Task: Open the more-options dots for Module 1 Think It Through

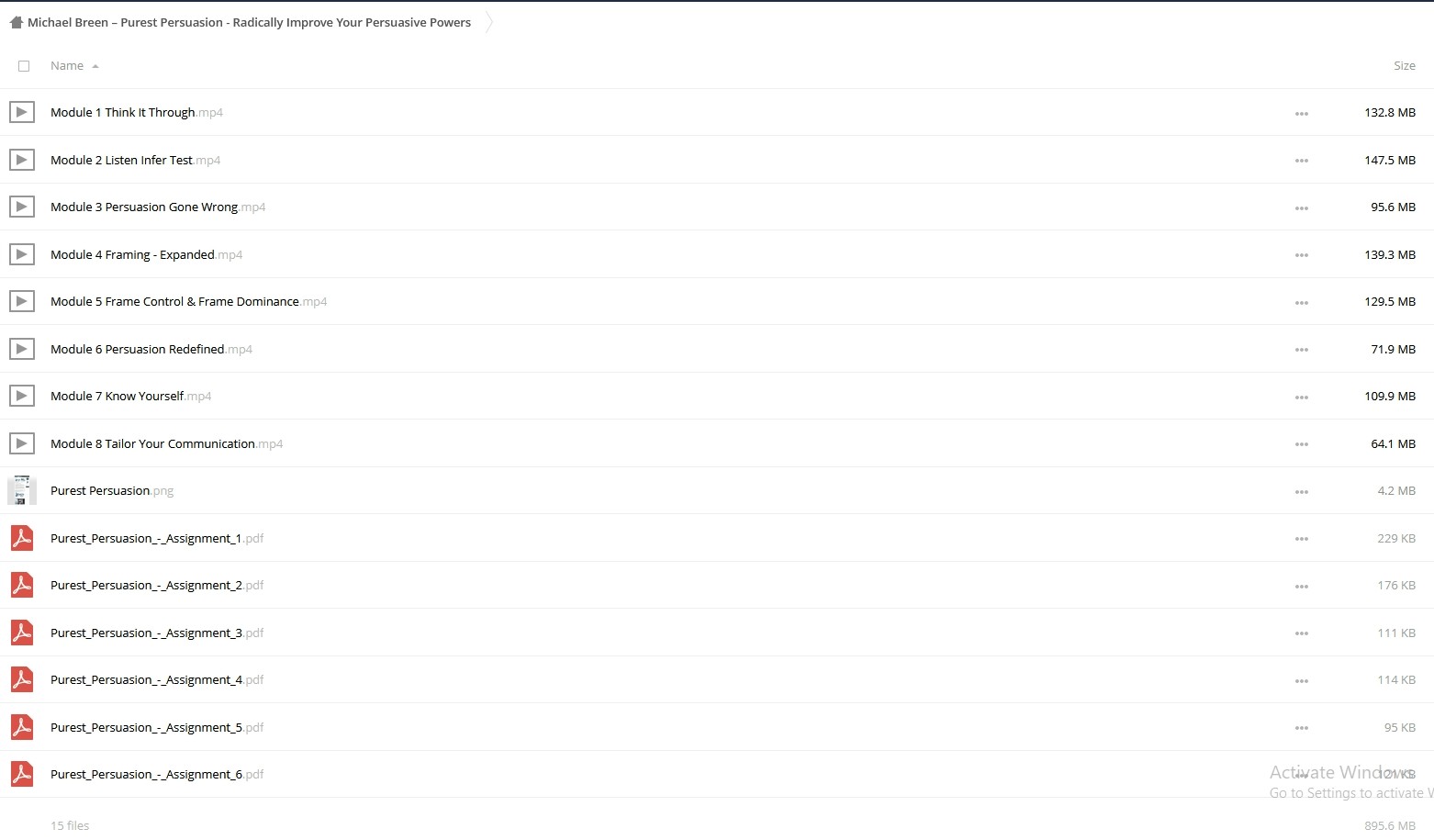Action: click(x=1302, y=114)
